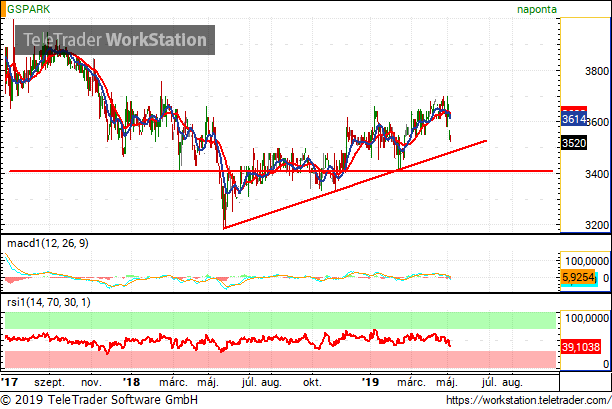Click the 3400 price axis label
Viewport: 612px width, 409px height.
pyautogui.click(x=597, y=174)
